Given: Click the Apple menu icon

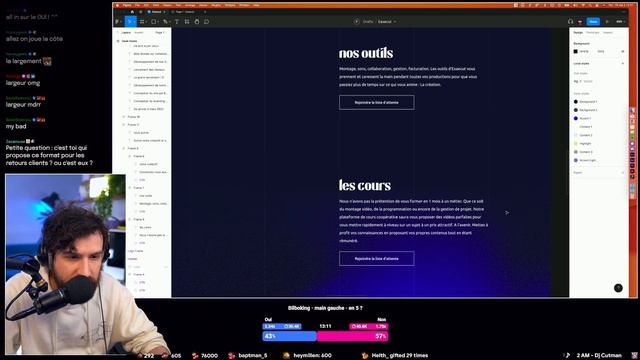Looking at the screenshot, I should click(x=118, y=5).
